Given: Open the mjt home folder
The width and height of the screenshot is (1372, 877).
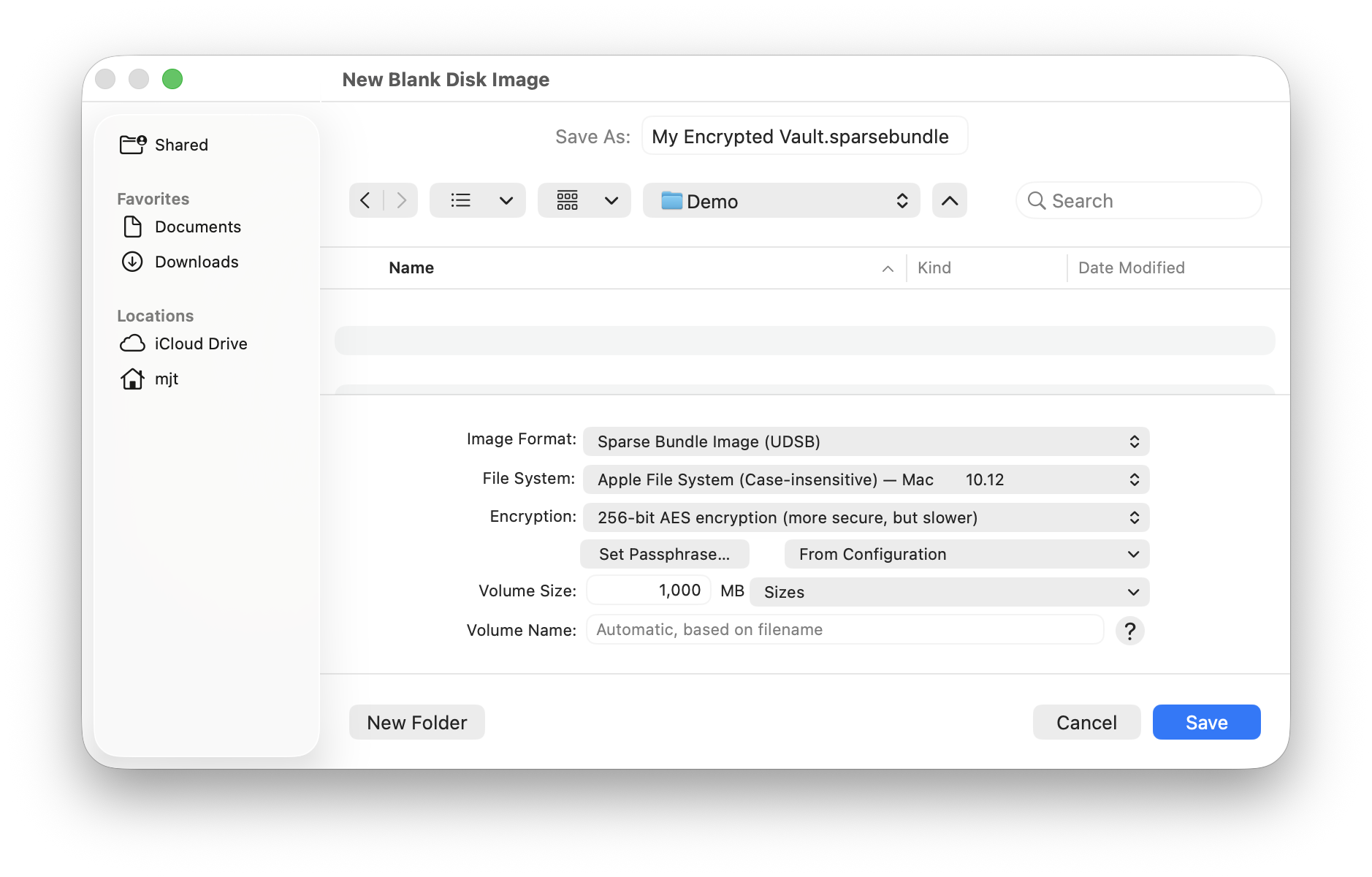Looking at the screenshot, I should coord(167,379).
